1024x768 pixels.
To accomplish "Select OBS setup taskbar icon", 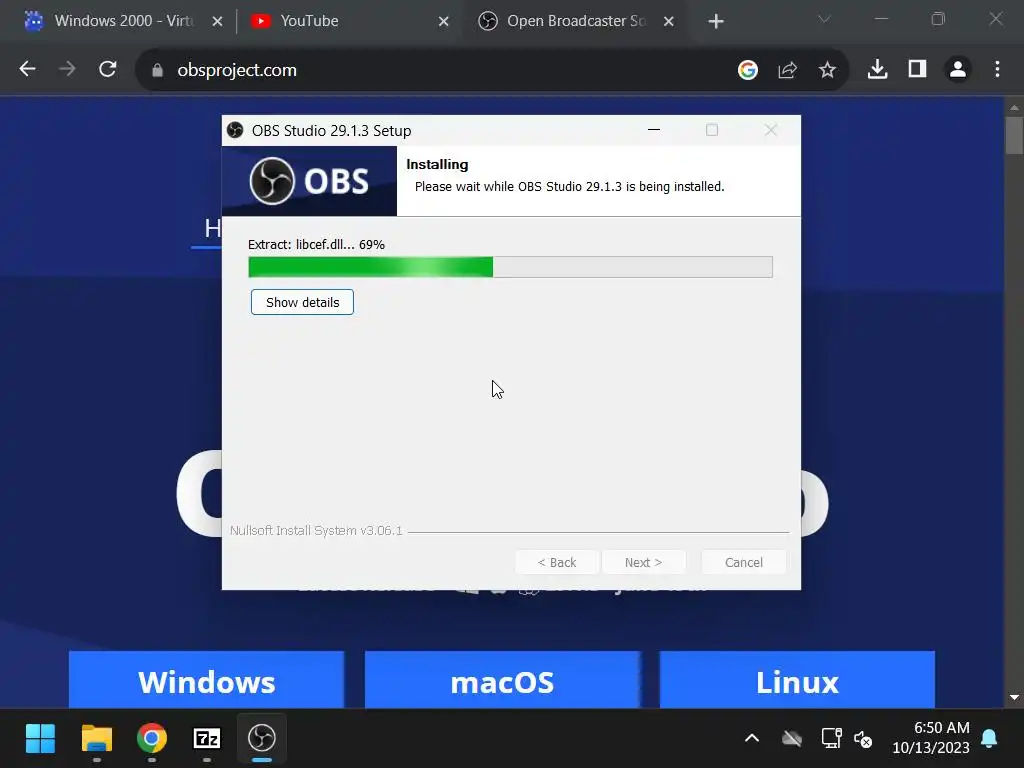I will point(262,739).
